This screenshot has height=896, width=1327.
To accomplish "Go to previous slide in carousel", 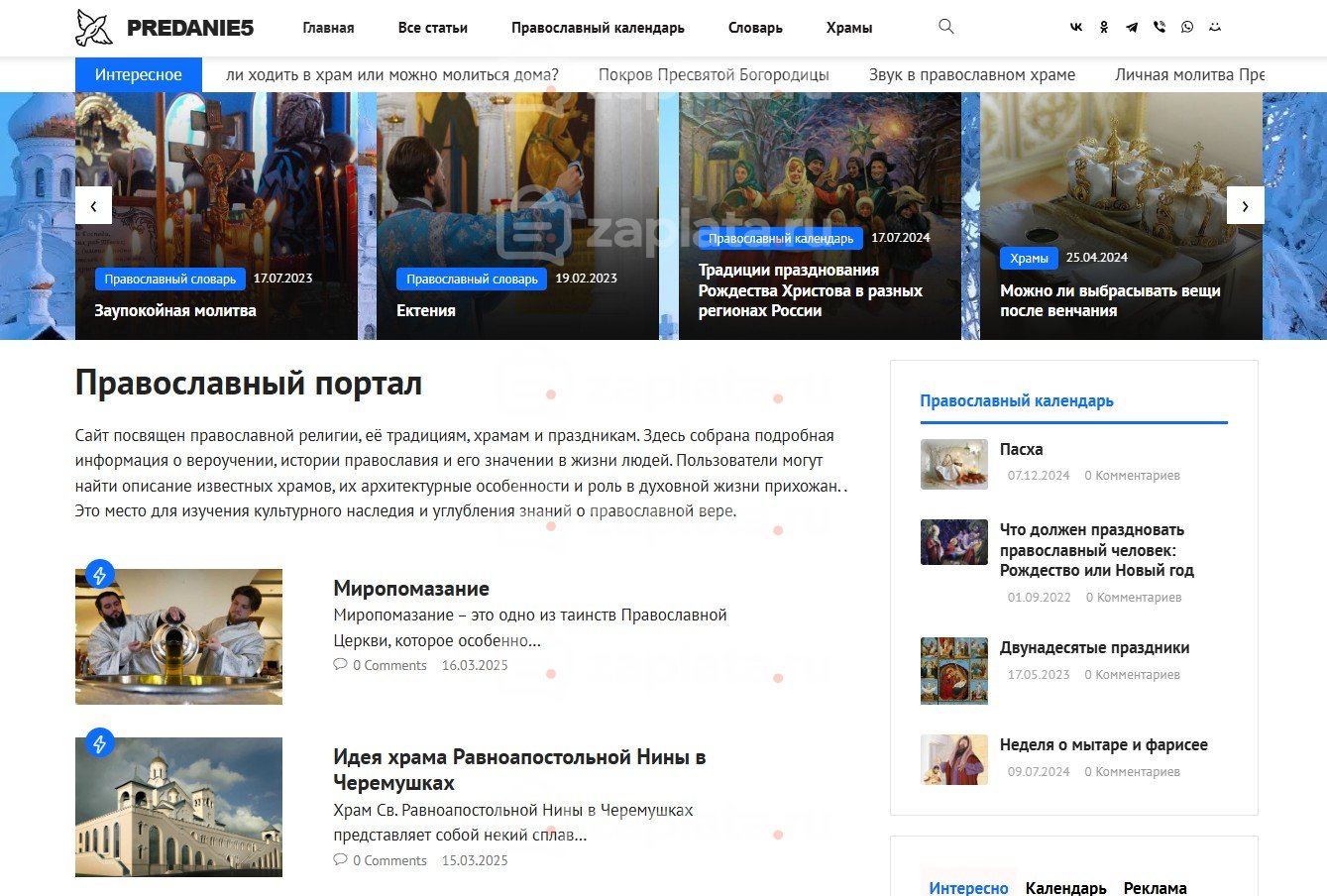I will 93,205.
